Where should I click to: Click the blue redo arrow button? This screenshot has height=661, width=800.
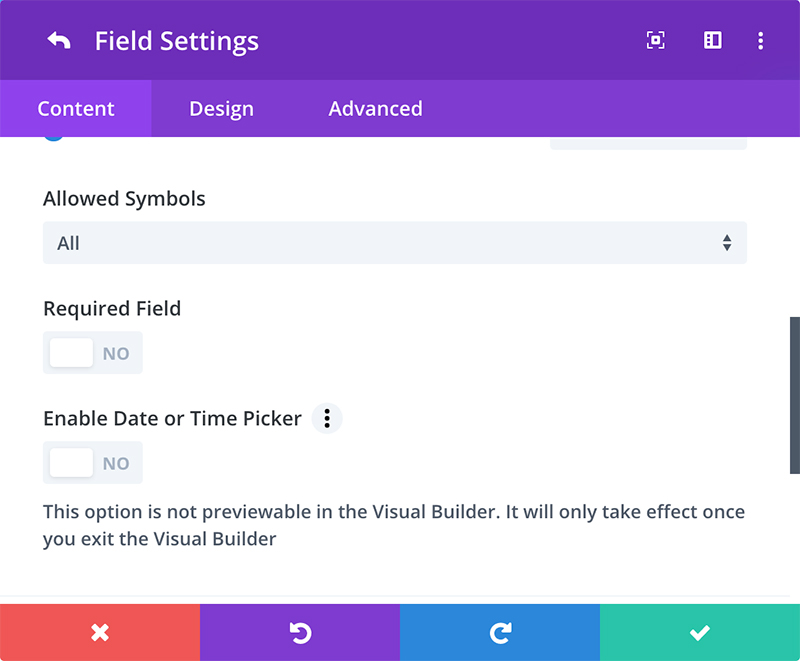(500, 632)
